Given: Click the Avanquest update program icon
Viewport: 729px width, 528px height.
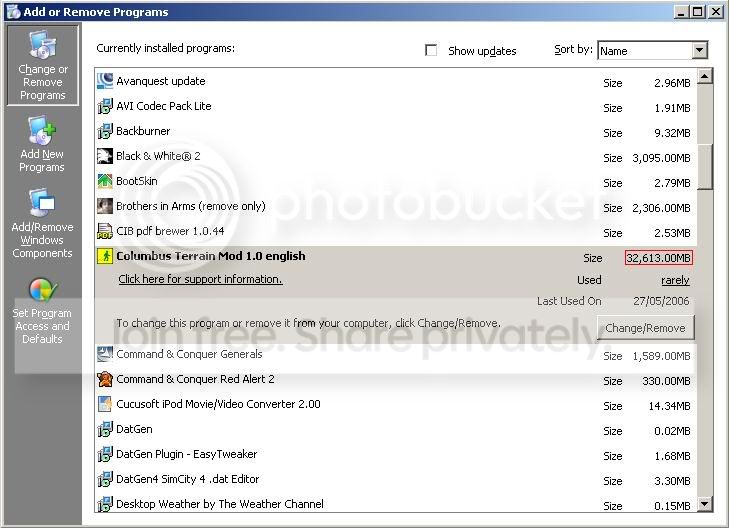Looking at the screenshot, I should pos(105,81).
